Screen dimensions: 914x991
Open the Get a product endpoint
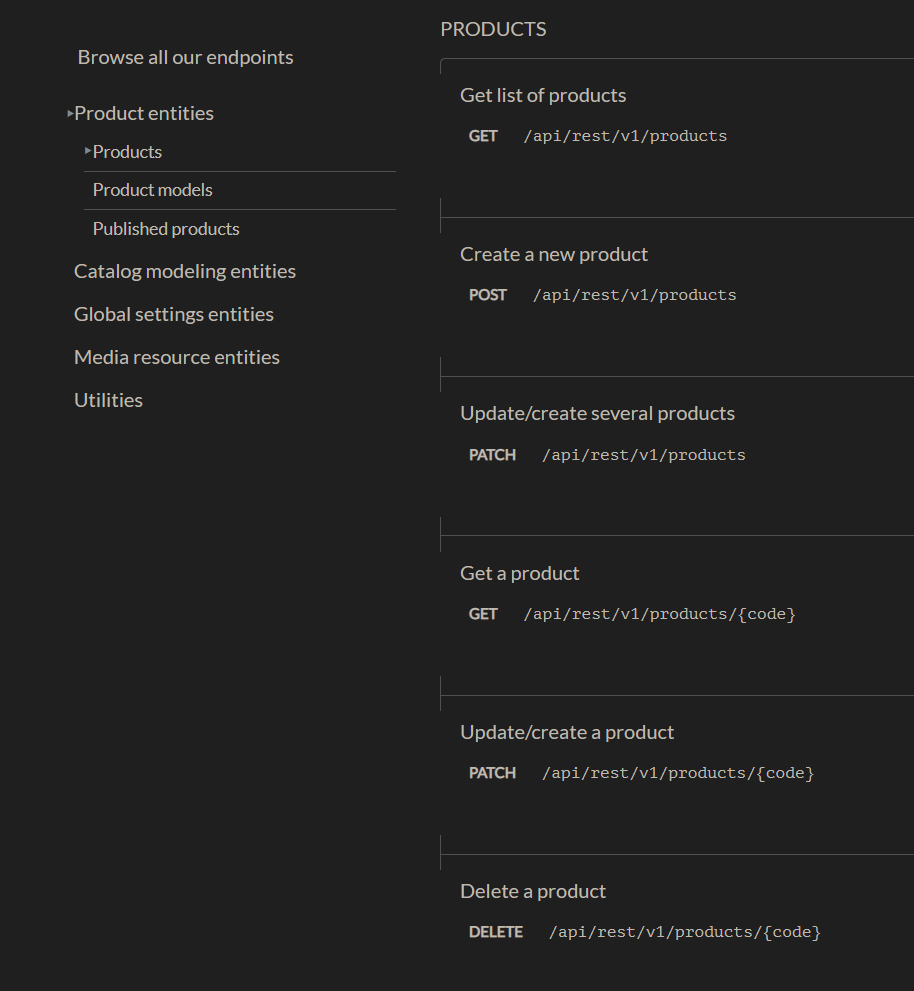tap(519, 572)
